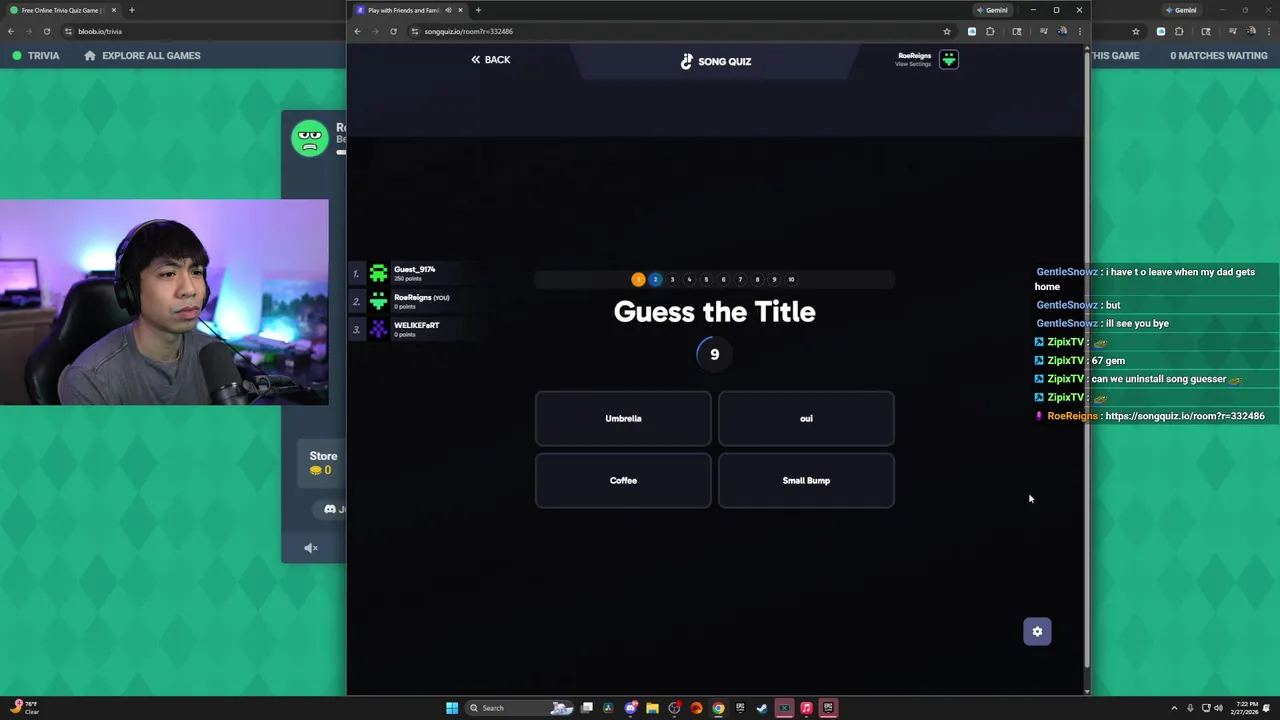Select round marker 1
Image resolution: width=1280 pixels, height=720 pixels.
[638, 279]
